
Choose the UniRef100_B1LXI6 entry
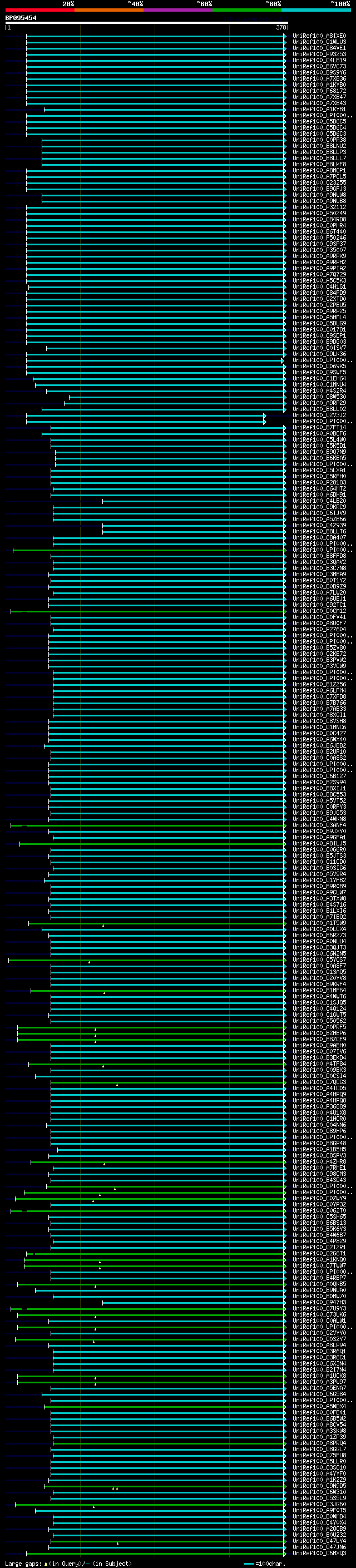point(319,911)
